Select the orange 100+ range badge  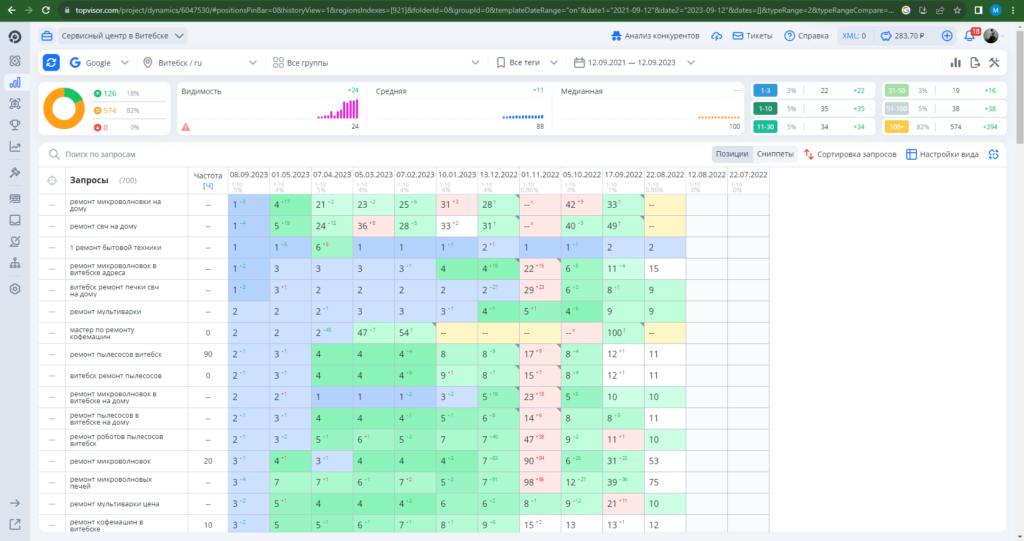896,127
